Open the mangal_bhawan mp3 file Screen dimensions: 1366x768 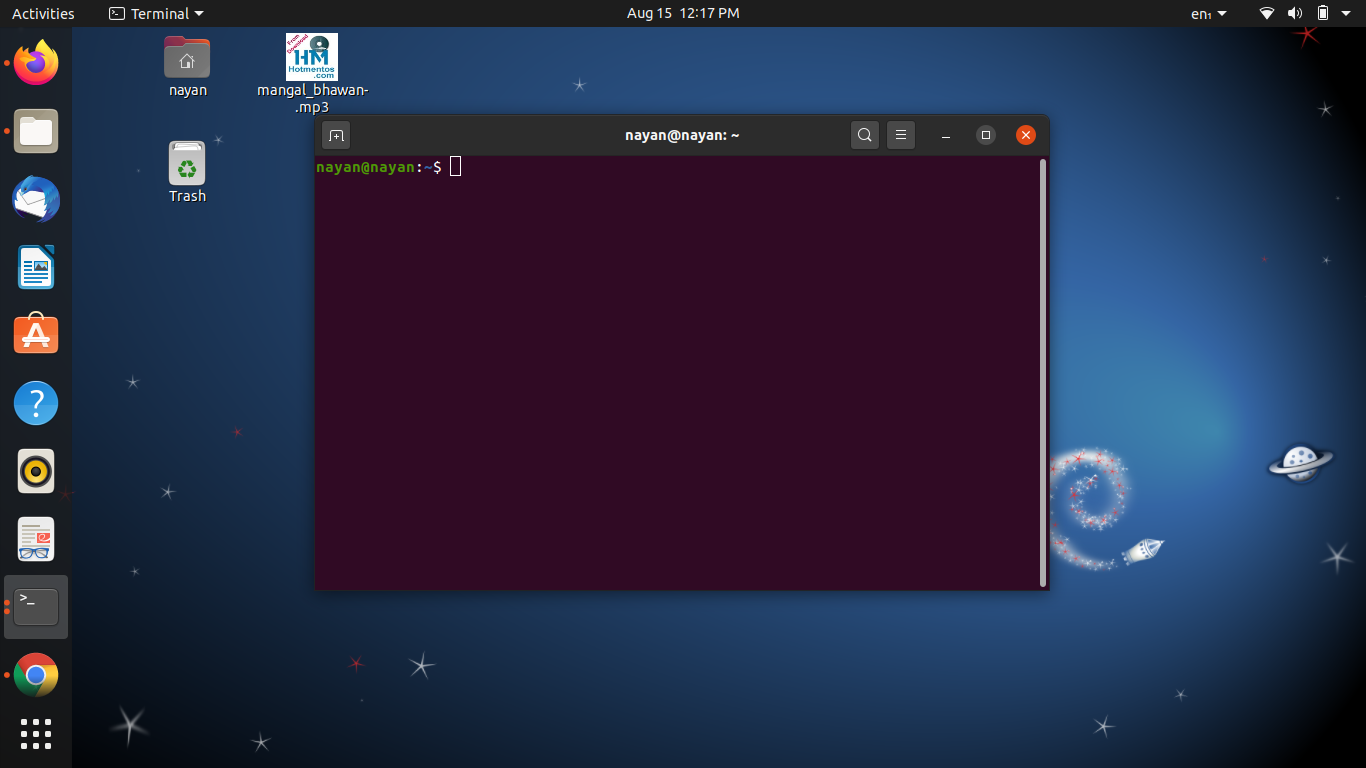pos(311,57)
